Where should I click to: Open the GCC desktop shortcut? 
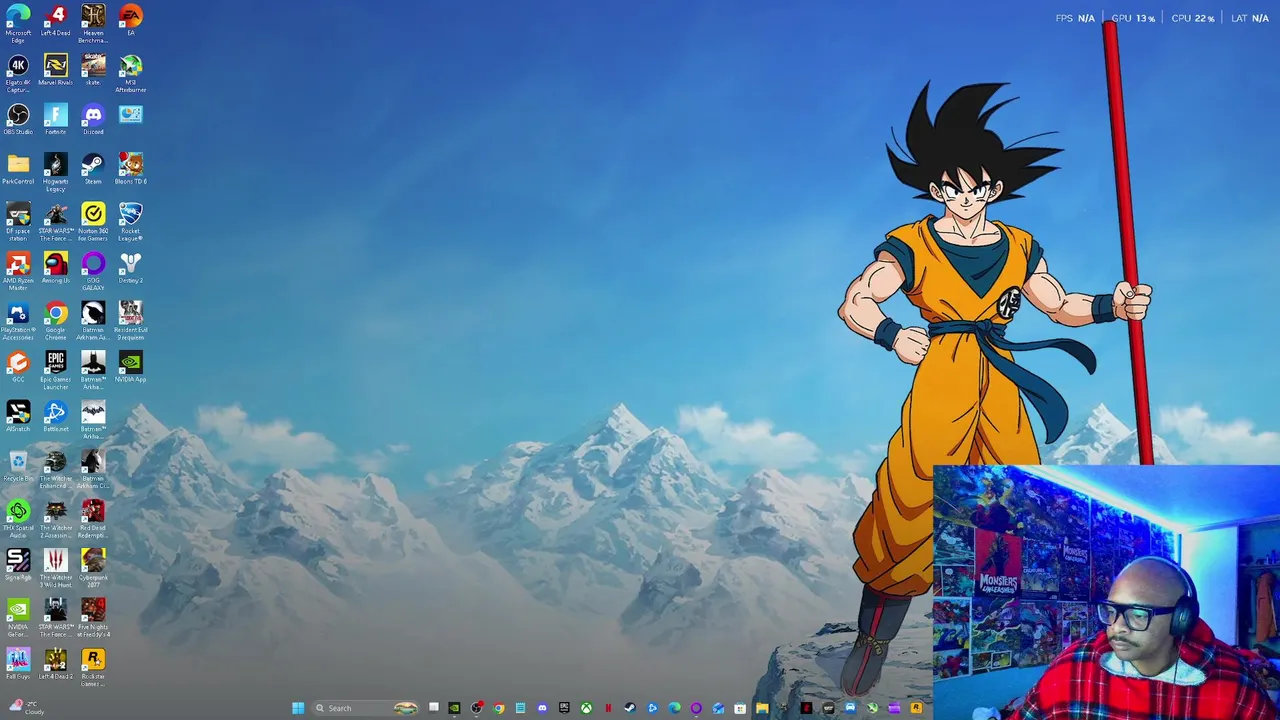pyautogui.click(x=18, y=366)
